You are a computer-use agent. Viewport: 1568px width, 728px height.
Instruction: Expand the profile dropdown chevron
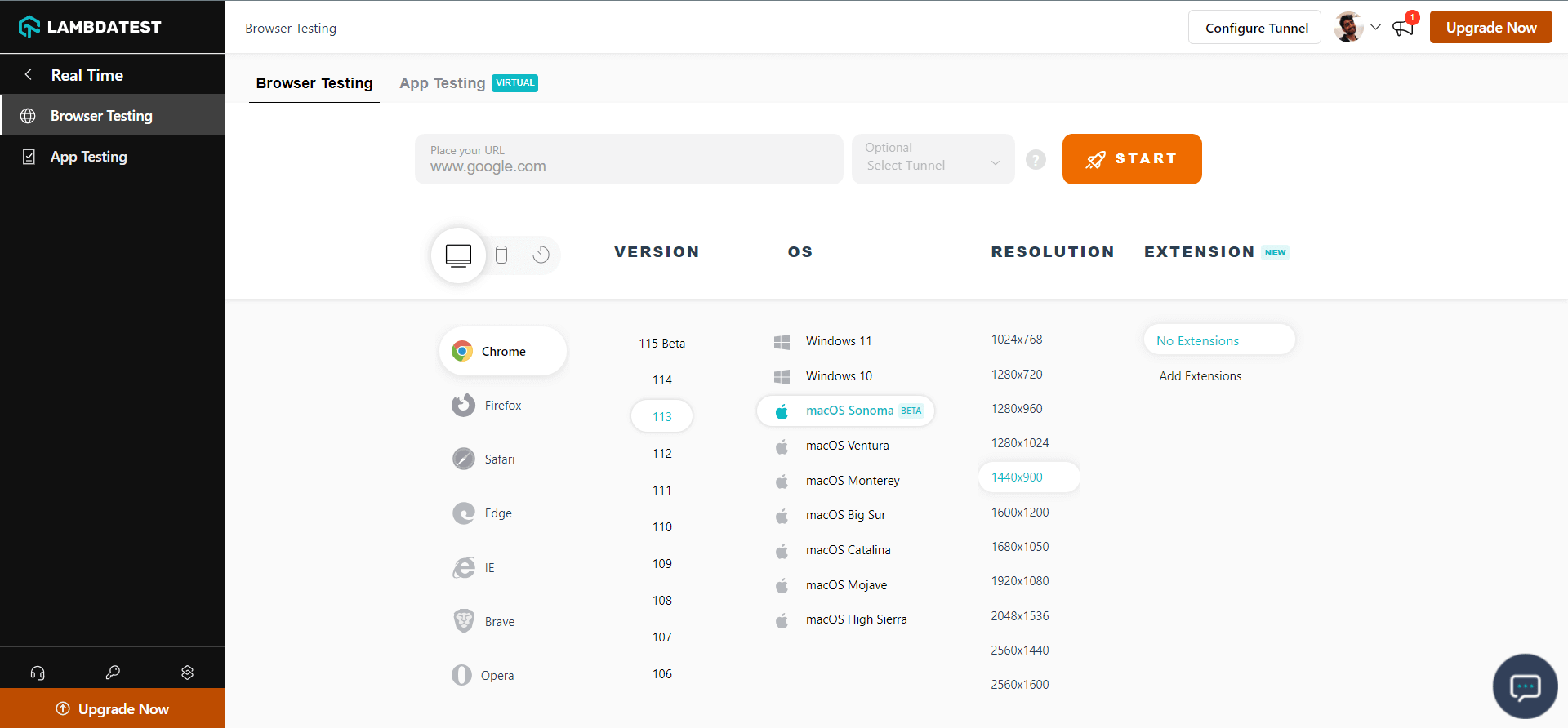pos(1376,27)
